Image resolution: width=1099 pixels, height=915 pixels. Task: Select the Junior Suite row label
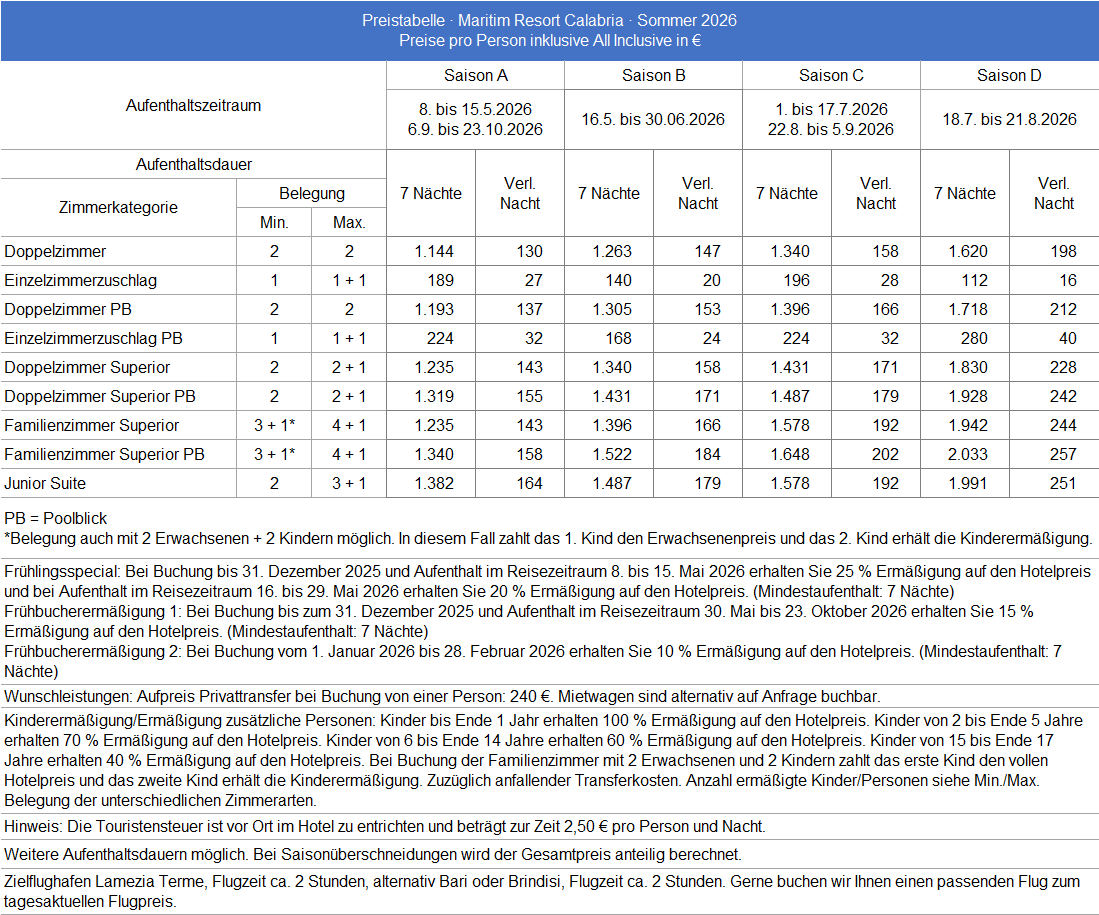tap(45, 484)
